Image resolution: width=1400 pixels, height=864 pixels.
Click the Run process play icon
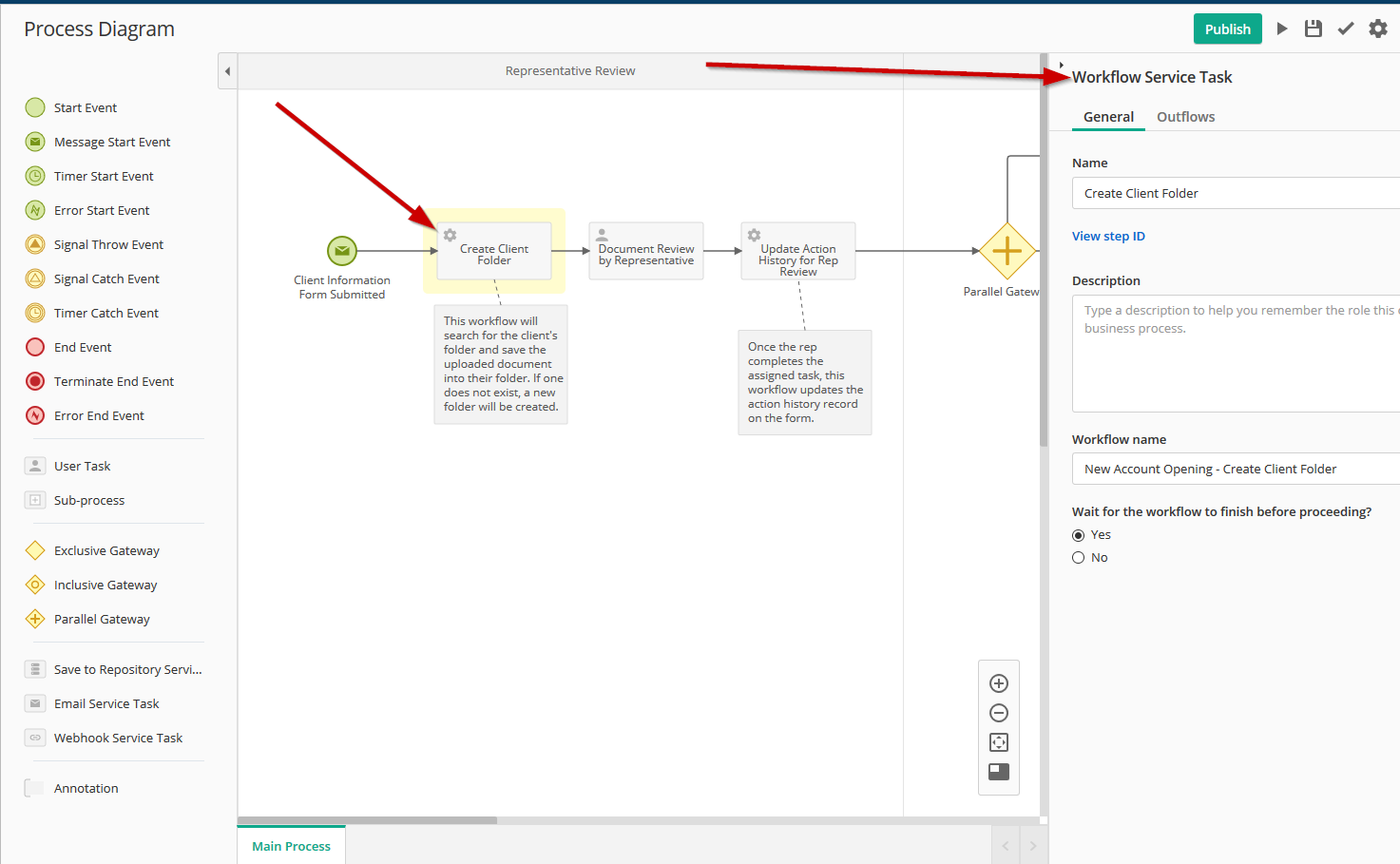[x=1282, y=29]
